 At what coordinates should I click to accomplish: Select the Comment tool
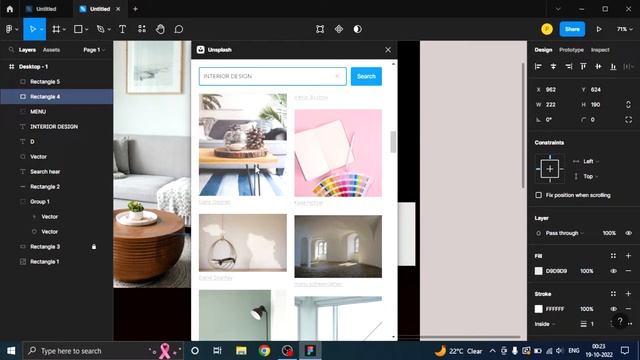(x=179, y=29)
